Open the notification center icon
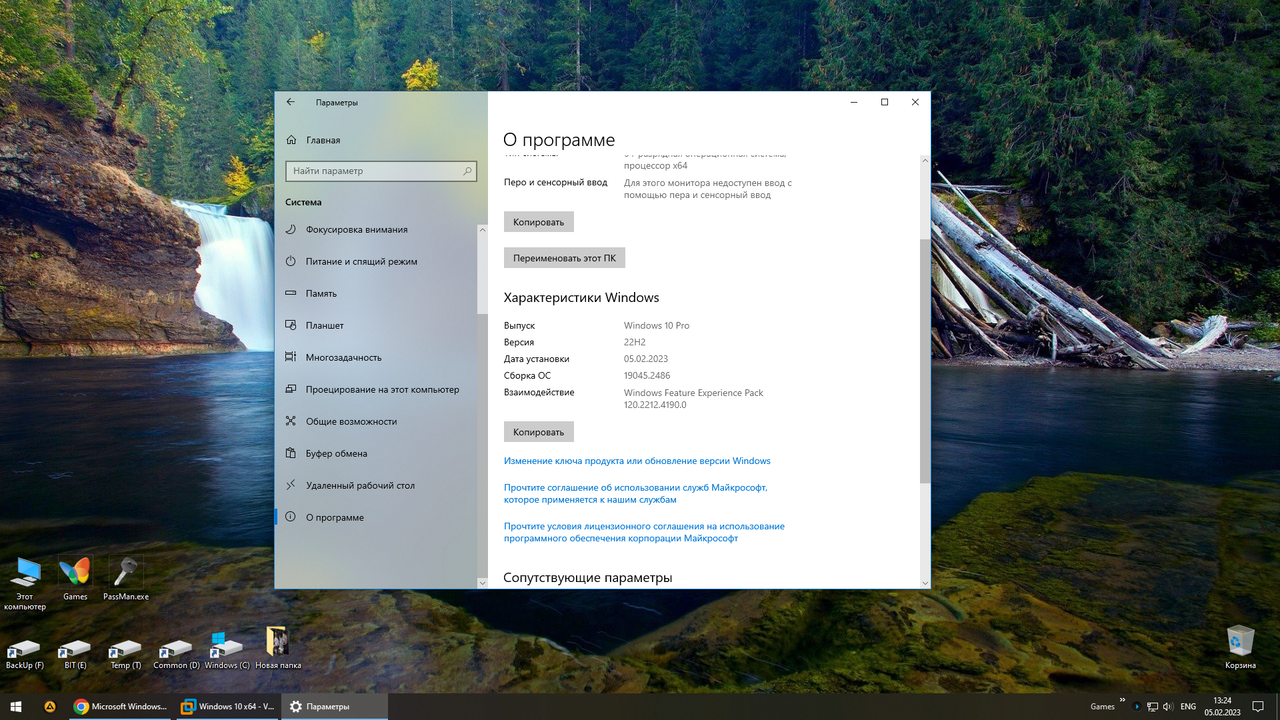 (x=1258, y=706)
